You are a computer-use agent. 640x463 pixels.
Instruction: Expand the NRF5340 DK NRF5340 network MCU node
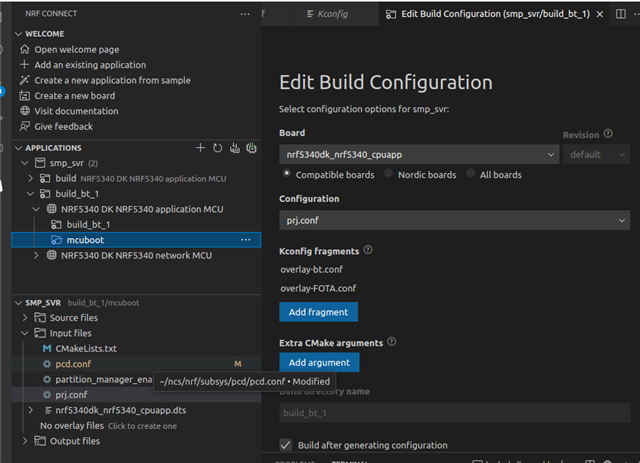click(x=36, y=255)
